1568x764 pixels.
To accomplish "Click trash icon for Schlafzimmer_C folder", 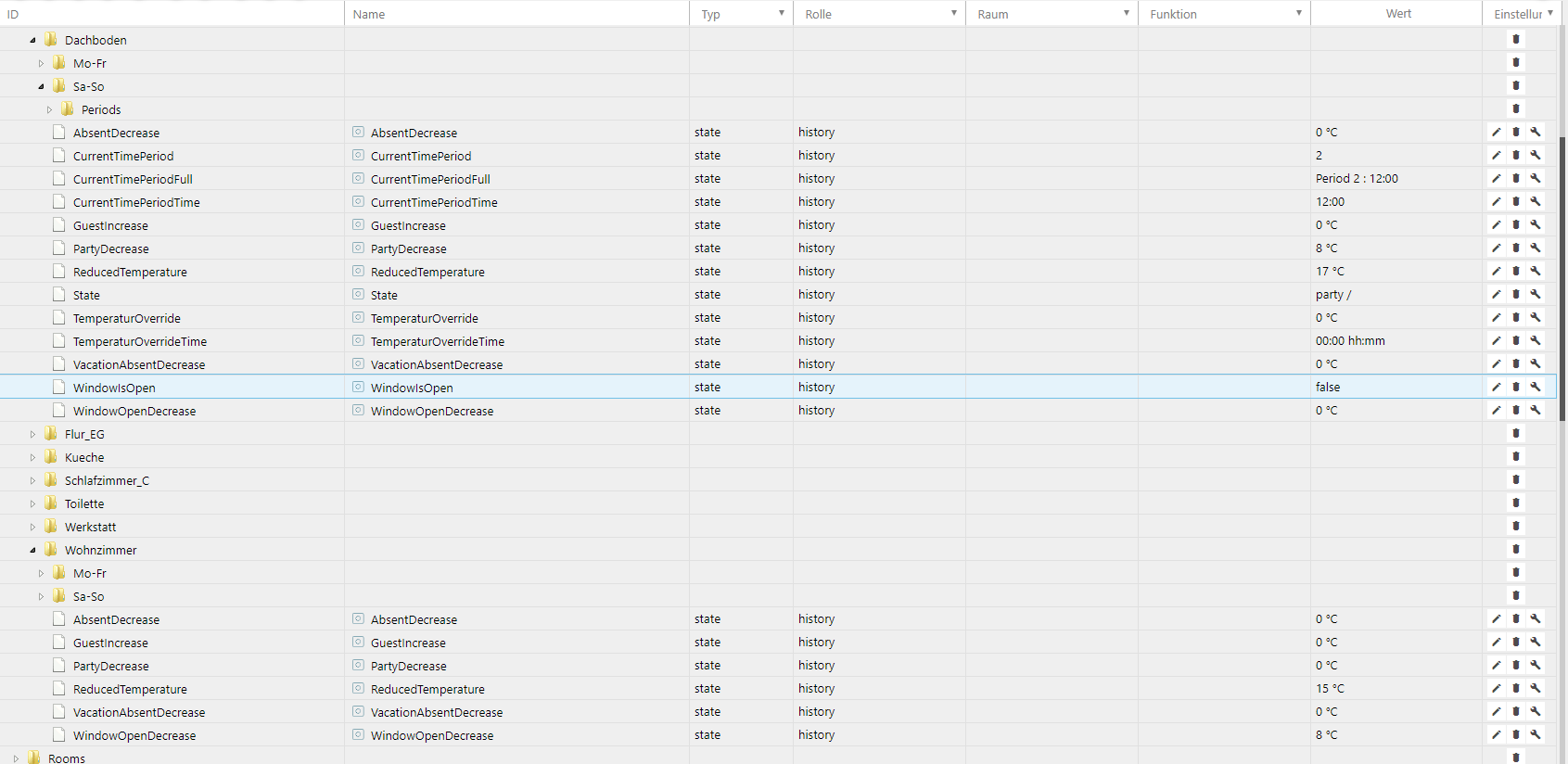I will tap(1516, 480).
